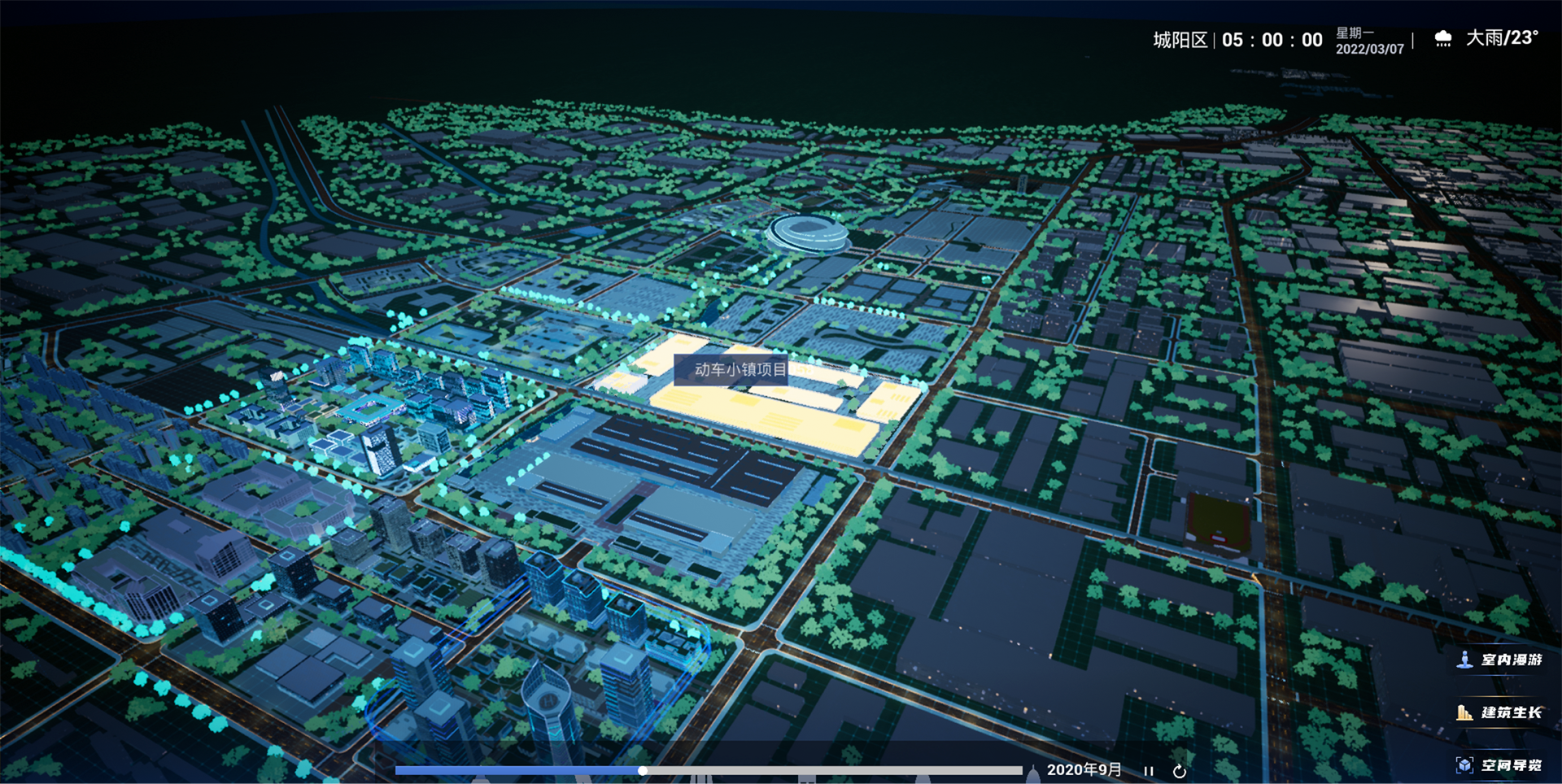Image resolution: width=1562 pixels, height=784 pixels.
Task: Click the red sports field on map
Action: click(1218, 520)
